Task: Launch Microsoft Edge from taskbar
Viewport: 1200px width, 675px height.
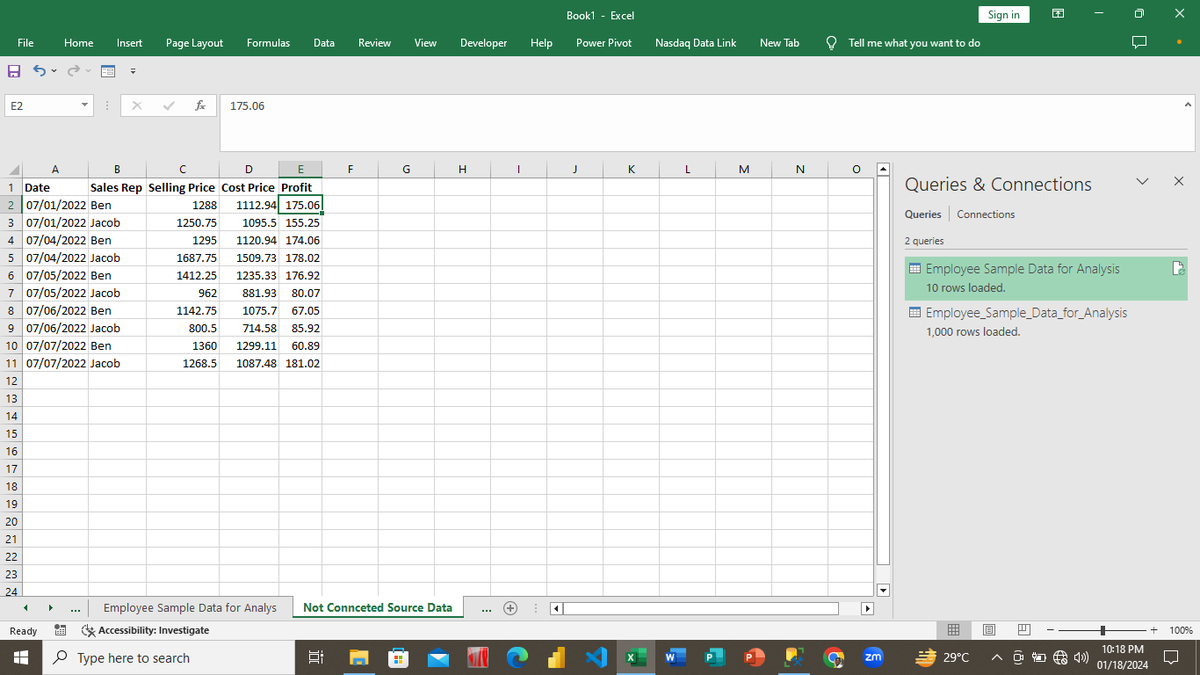Action: 519,658
